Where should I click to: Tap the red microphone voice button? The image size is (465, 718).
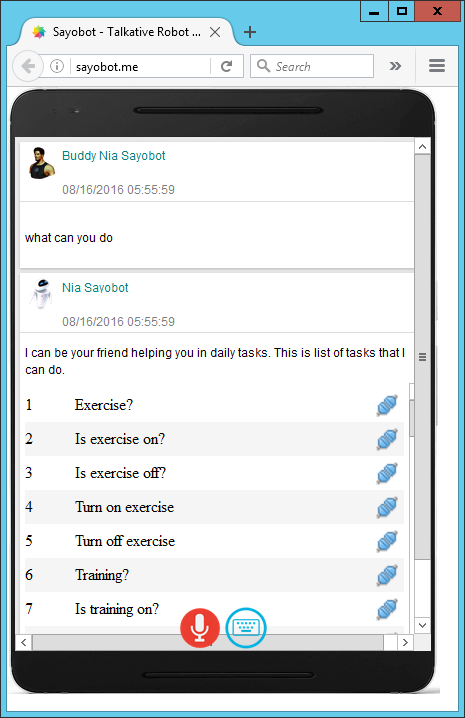[x=200, y=628]
